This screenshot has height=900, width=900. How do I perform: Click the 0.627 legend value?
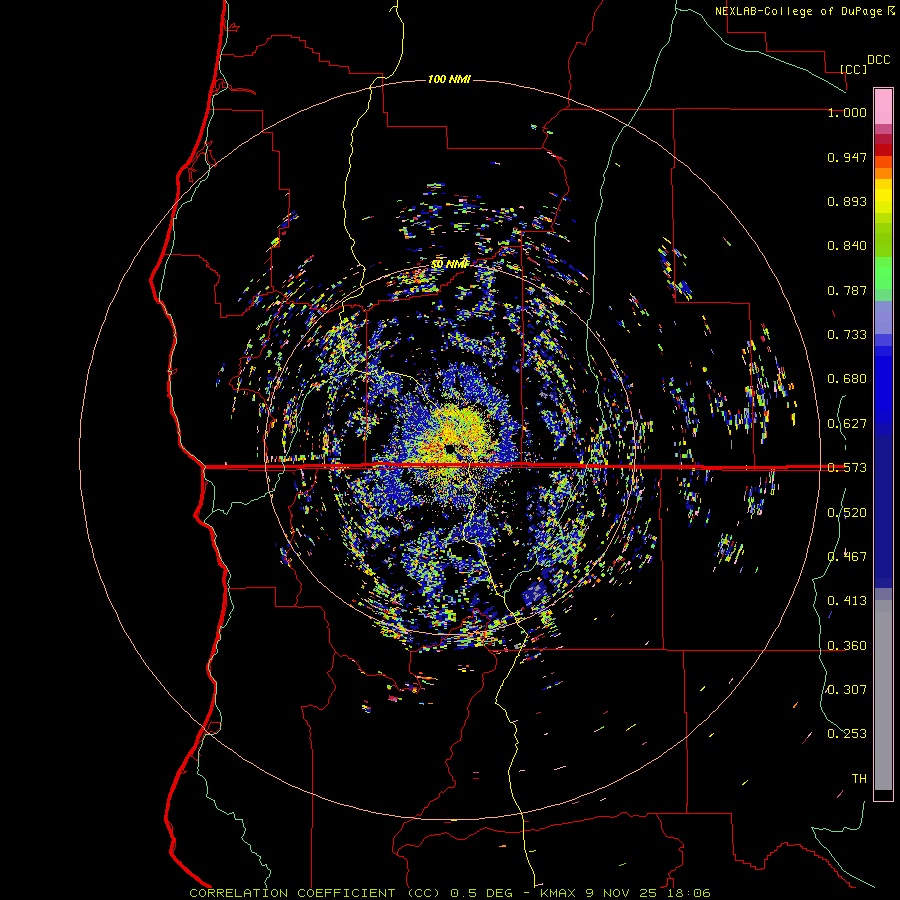pos(847,424)
